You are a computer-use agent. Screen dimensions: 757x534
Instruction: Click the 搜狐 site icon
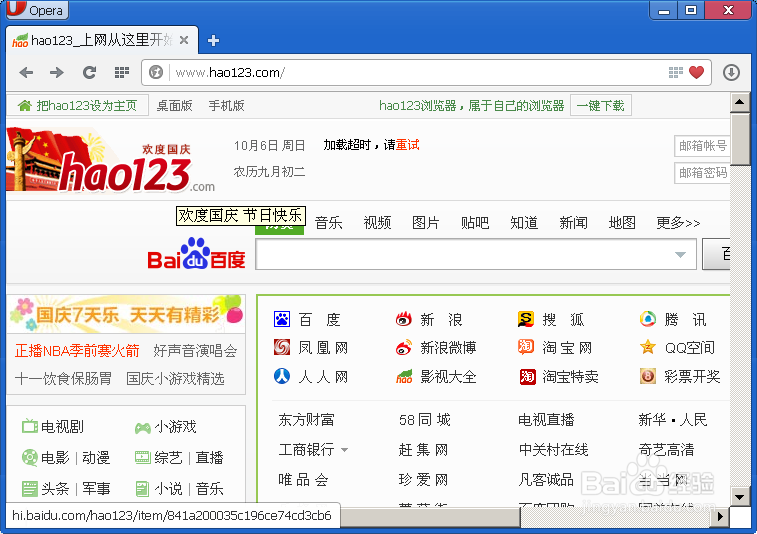(526, 319)
